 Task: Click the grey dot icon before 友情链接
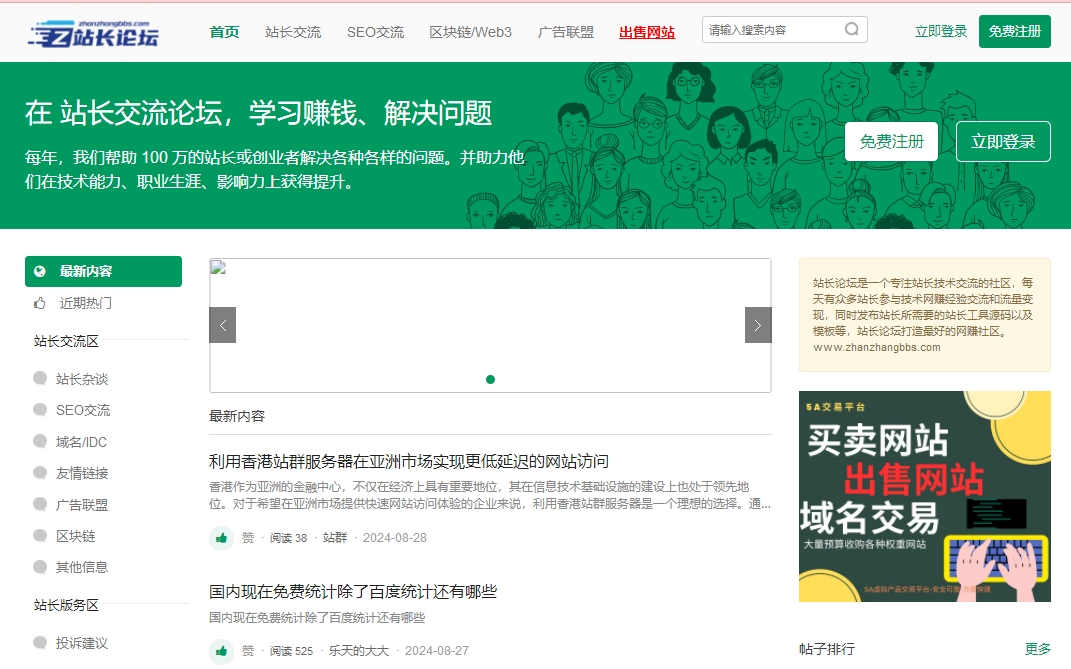click(x=40, y=472)
